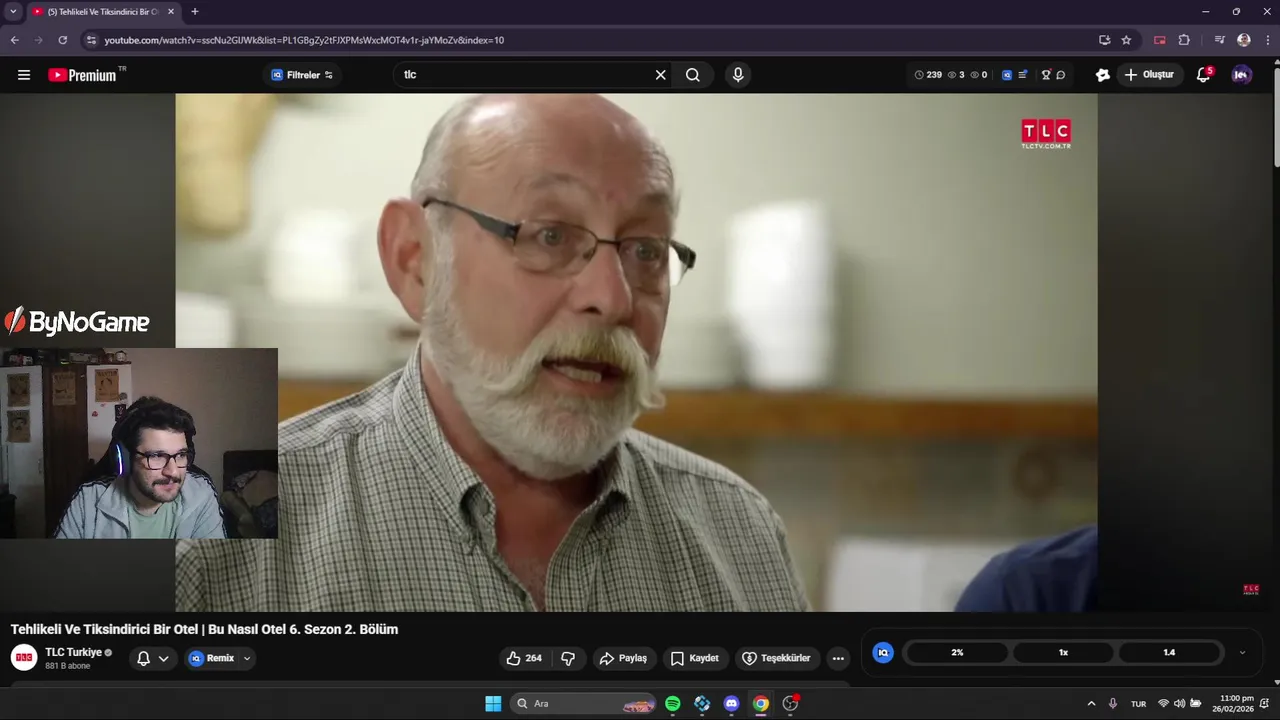The width and height of the screenshot is (1280, 720).
Task: Click the YouTube URL address bar
Action: coord(590,40)
